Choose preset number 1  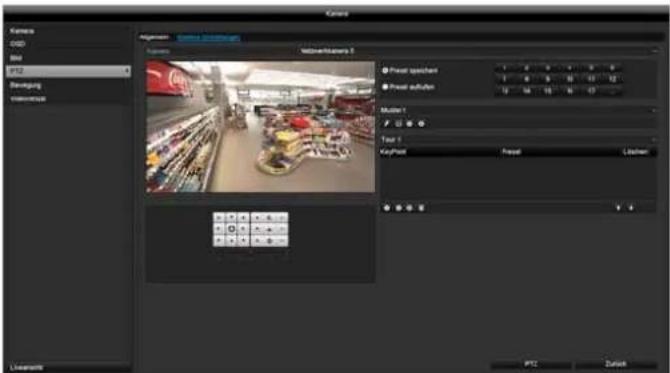click(x=505, y=68)
